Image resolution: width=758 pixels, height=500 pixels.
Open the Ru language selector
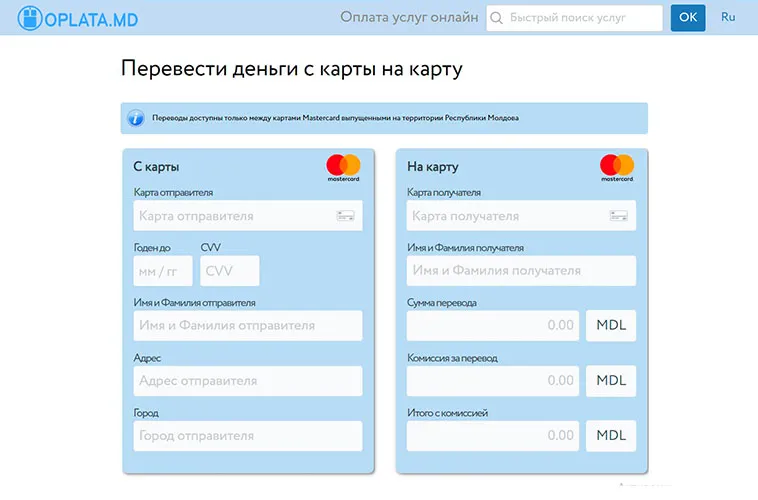(x=728, y=18)
